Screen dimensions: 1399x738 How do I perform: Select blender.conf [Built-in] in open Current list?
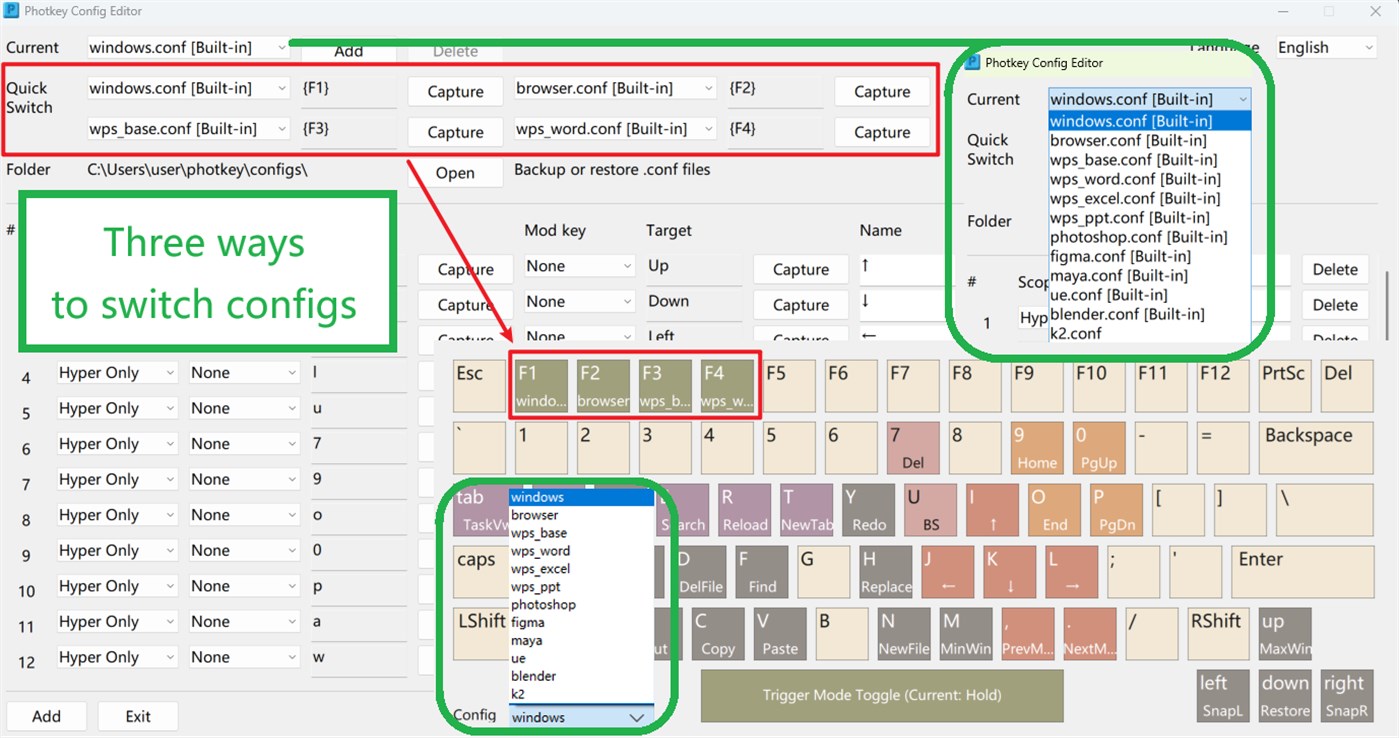1149,314
